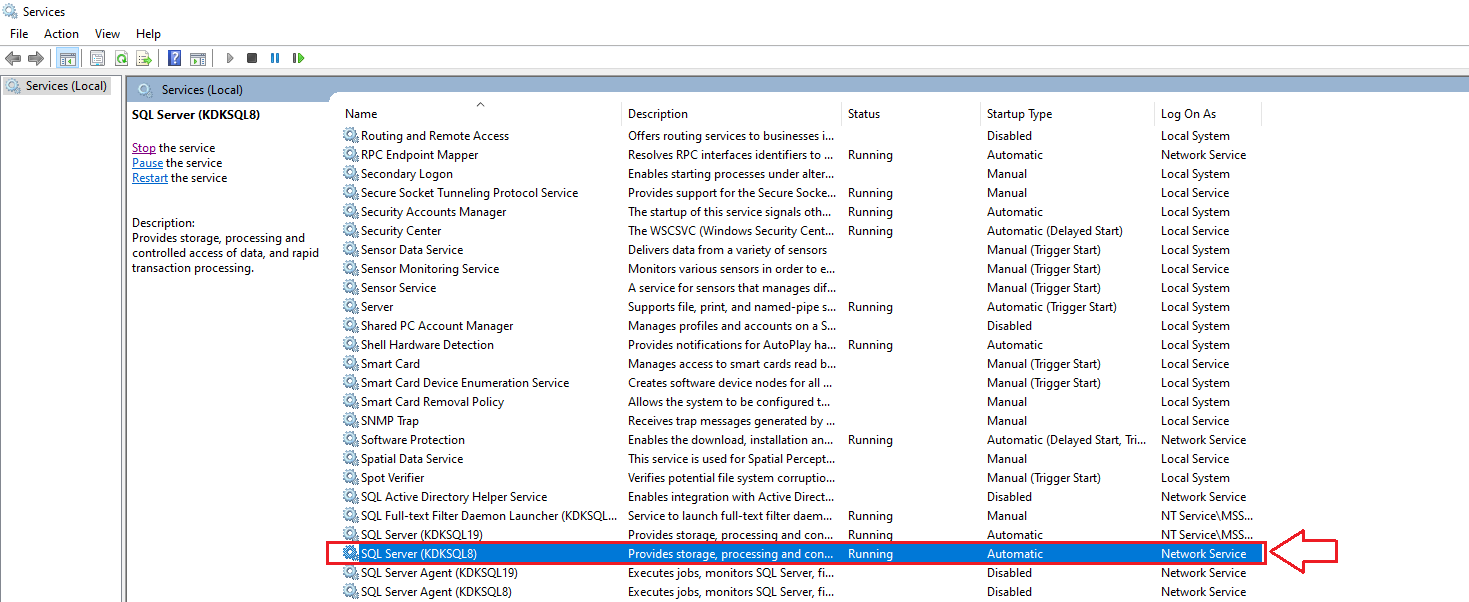Select SQL Server Agent (KDKSQL19) row
The height and width of the screenshot is (602, 1469).
coord(802,572)
